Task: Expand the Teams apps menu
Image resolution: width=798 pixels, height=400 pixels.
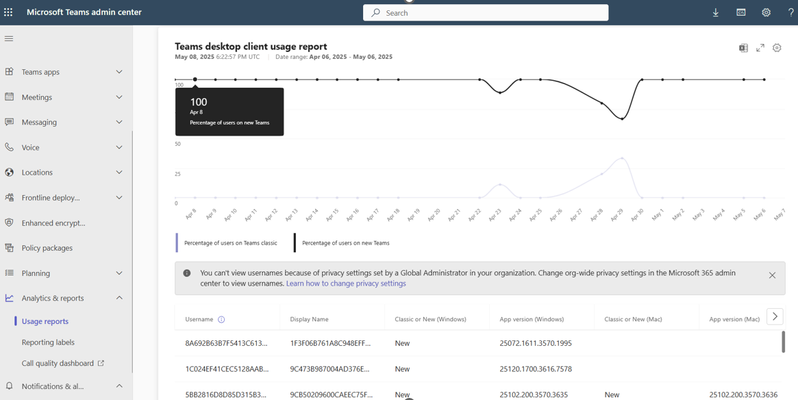Action: (64, 72)
